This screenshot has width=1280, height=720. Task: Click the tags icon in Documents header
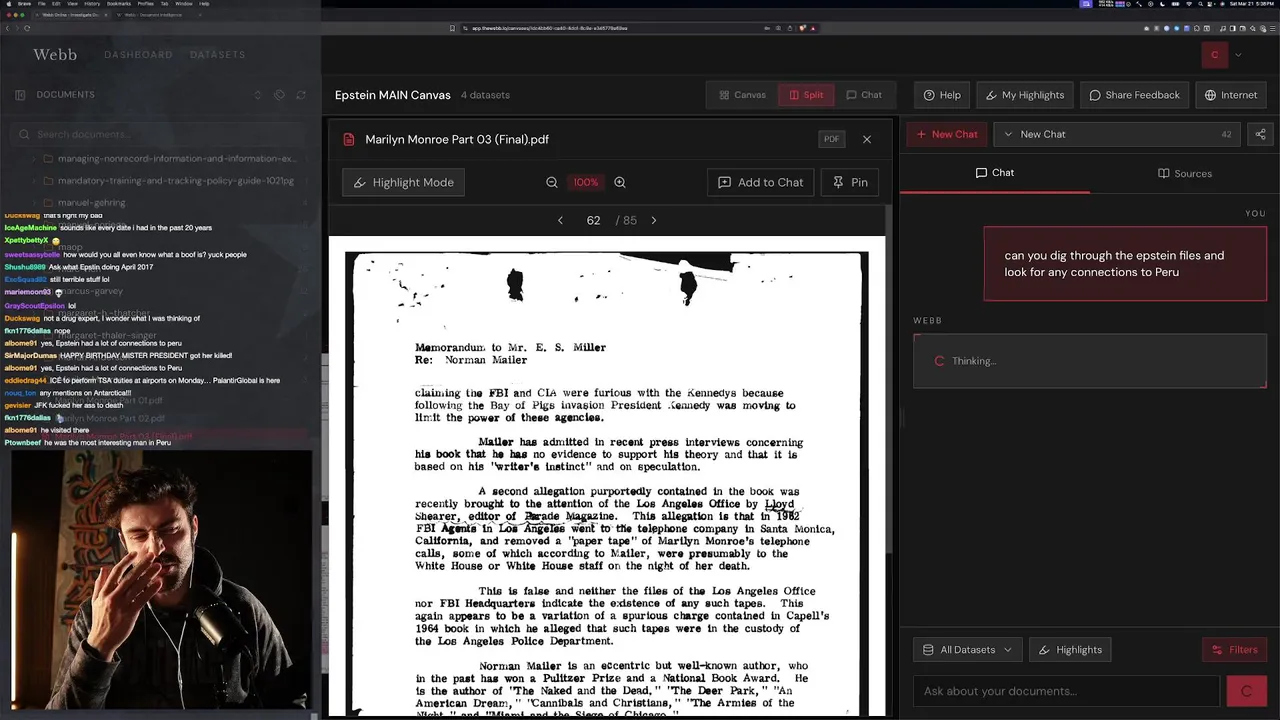[x=279, y=95]
